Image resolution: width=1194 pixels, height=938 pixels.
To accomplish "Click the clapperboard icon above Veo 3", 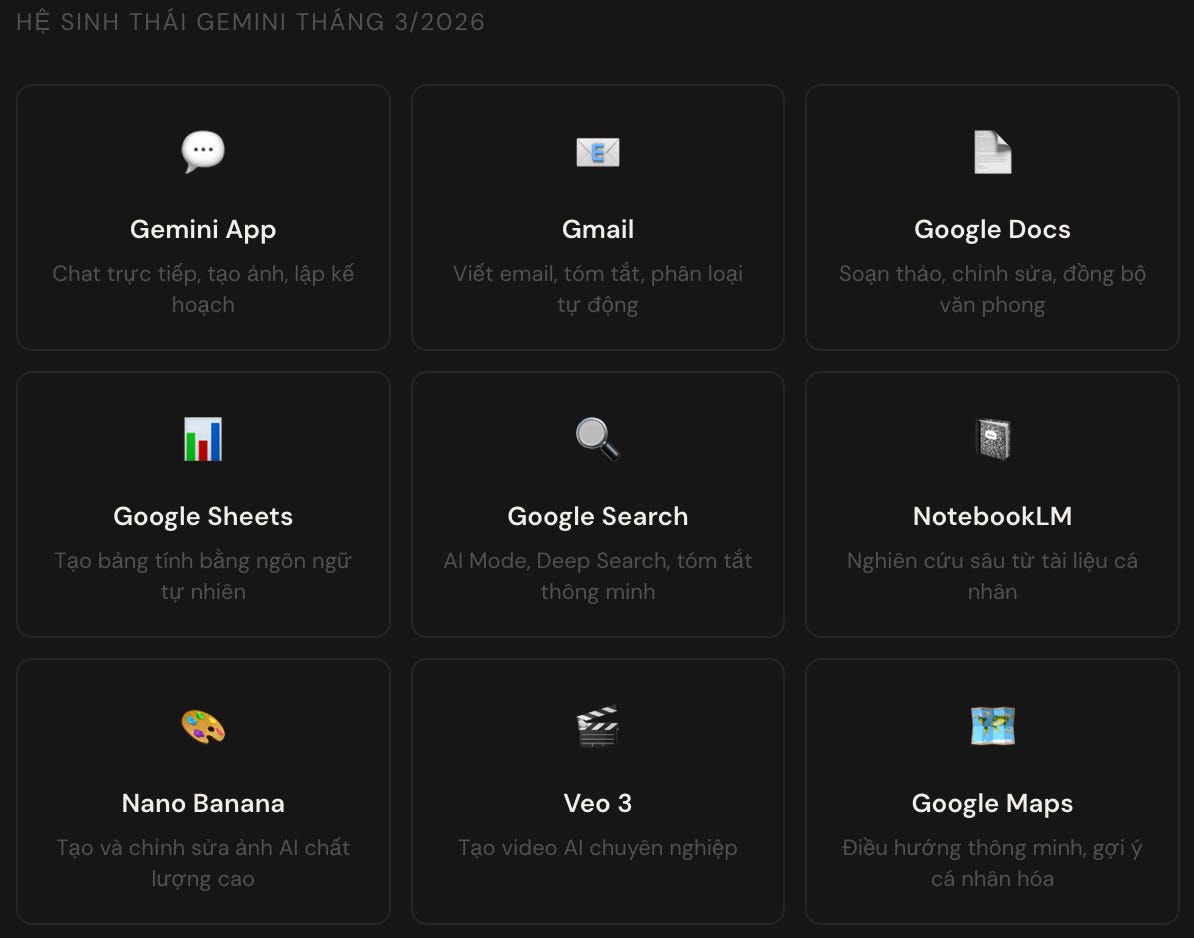I will (598, 726).
